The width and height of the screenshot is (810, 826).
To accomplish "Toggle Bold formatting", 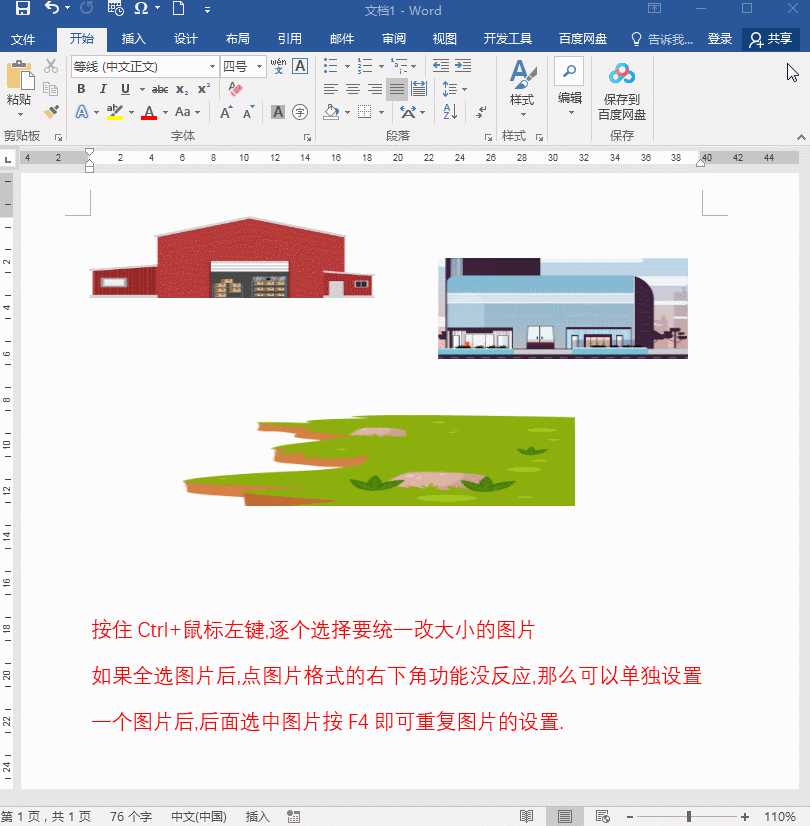I will [81, 88].
